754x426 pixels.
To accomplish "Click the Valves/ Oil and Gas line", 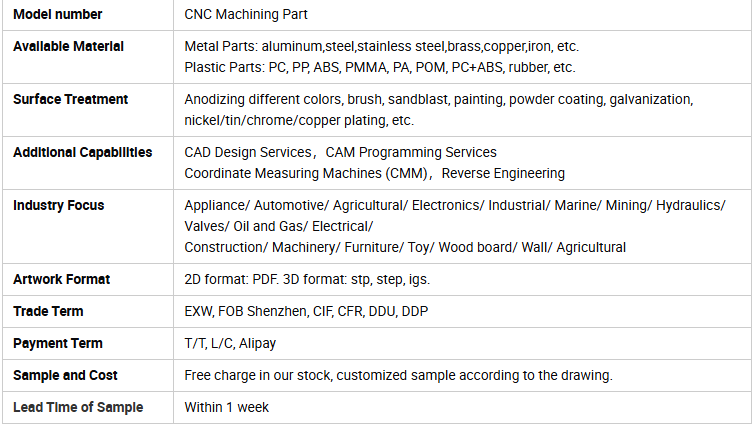I will [x=278, y=226].
